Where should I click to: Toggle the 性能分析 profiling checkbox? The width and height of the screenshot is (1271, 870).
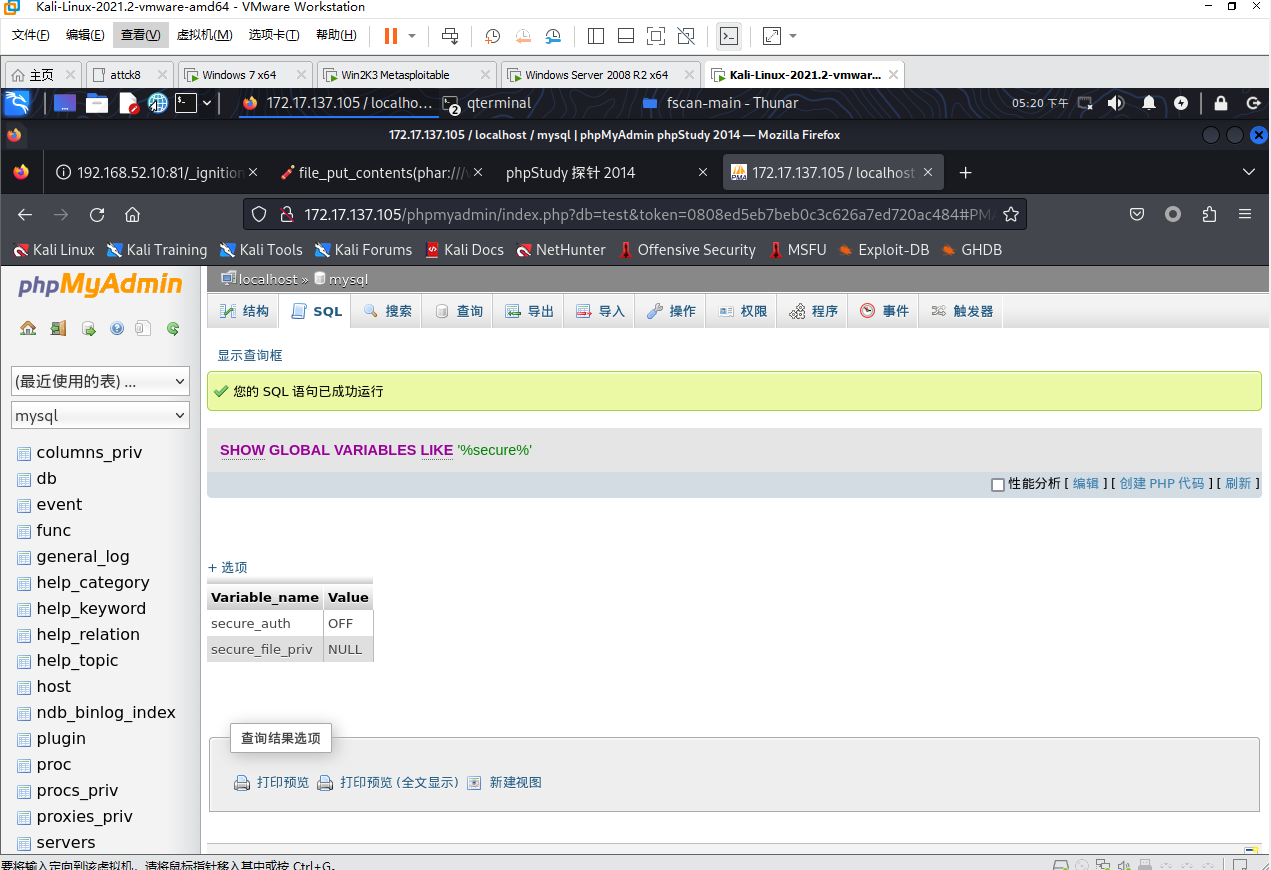pos(997,484)
